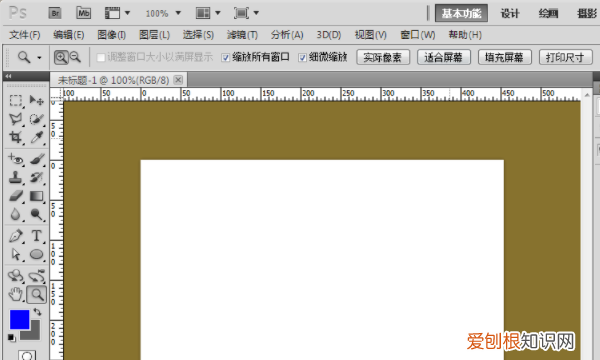Click the 打印尺寸 button
600x360 pixels.
pos(566,57)
